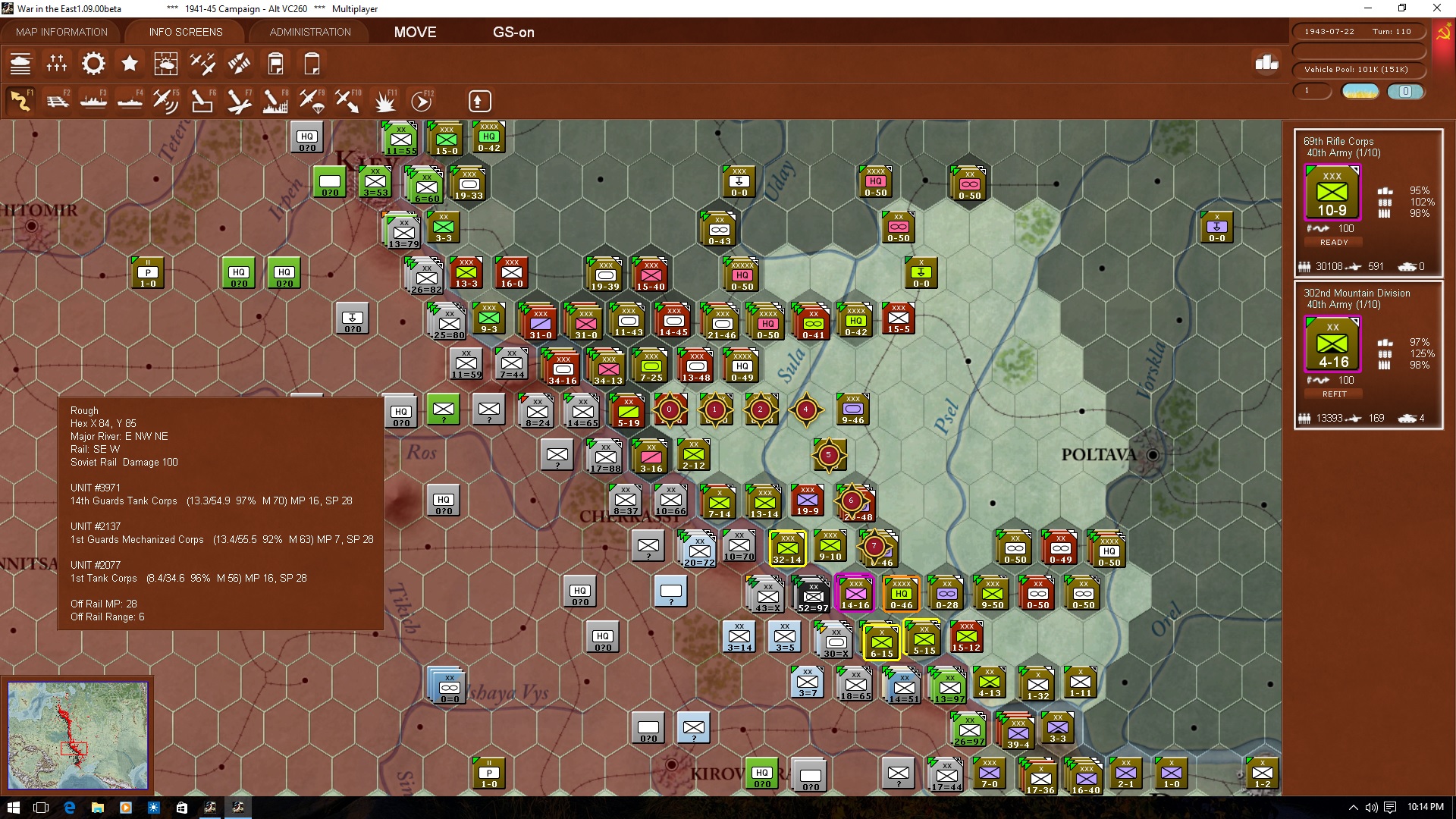
Task: Click the Soviet hammer and sickle flag
Action: (x=1443, y=33)
